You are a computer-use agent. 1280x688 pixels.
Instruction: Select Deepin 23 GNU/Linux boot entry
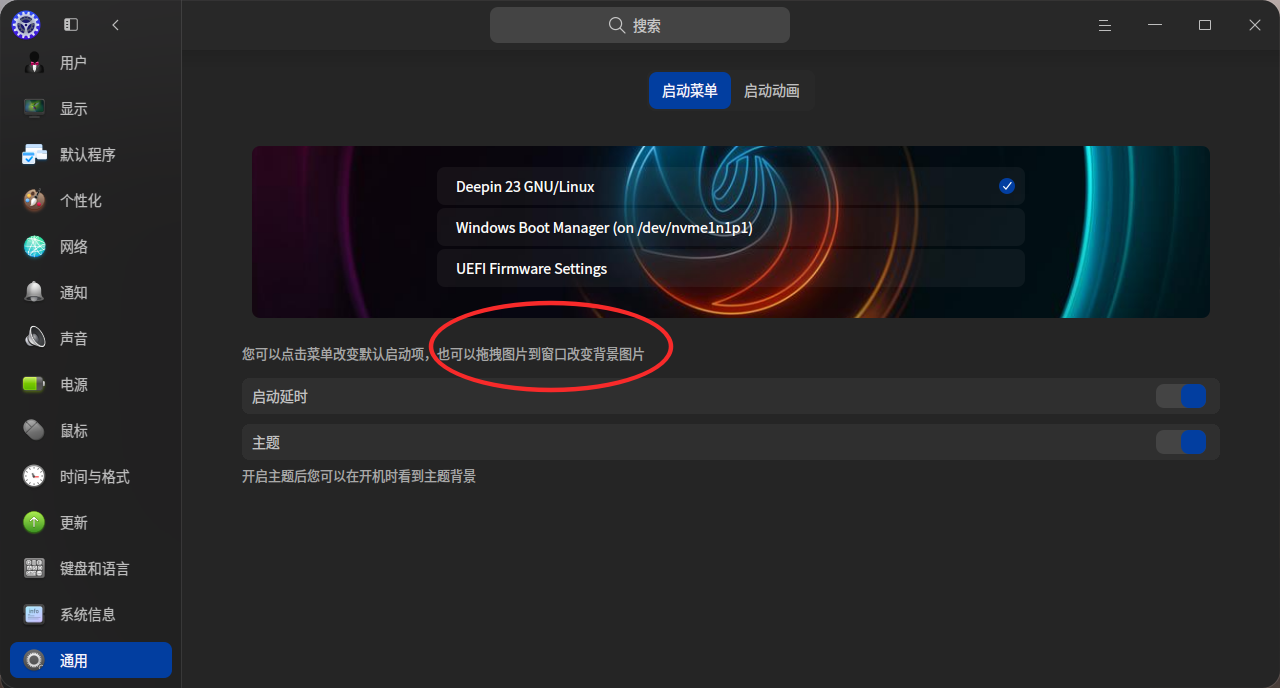click(x=731, y=186)
